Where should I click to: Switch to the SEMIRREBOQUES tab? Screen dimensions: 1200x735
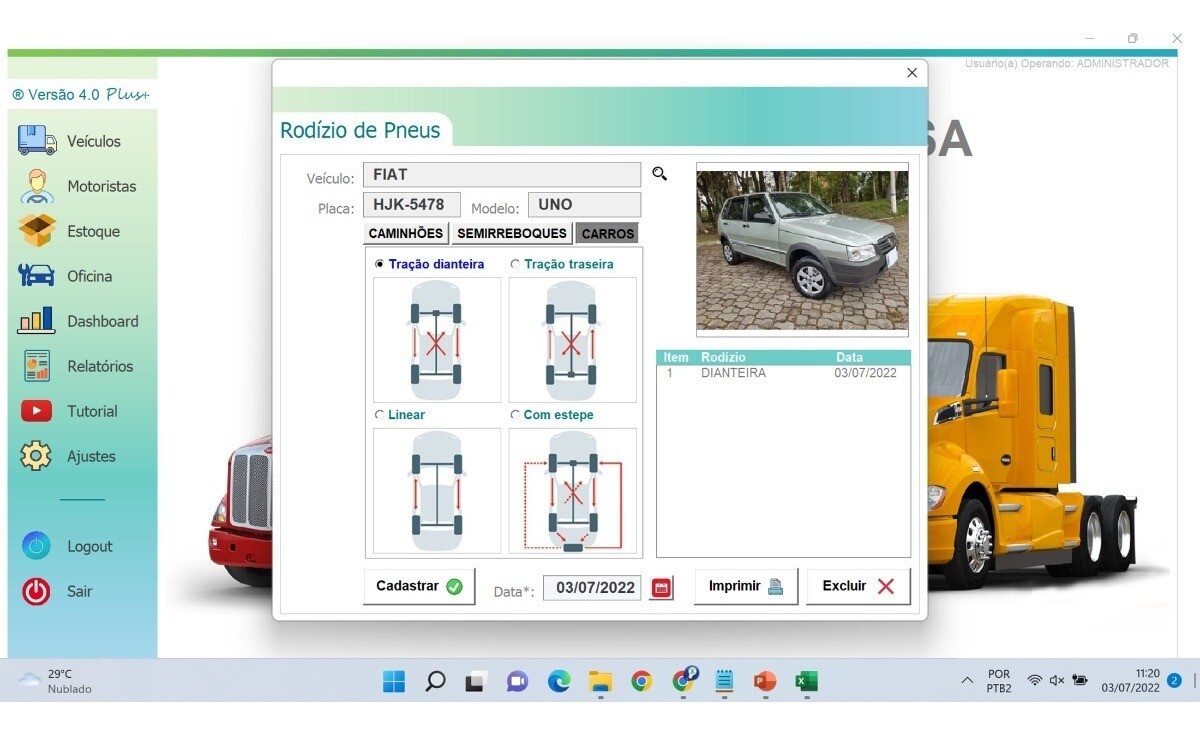tap(512, 234)
